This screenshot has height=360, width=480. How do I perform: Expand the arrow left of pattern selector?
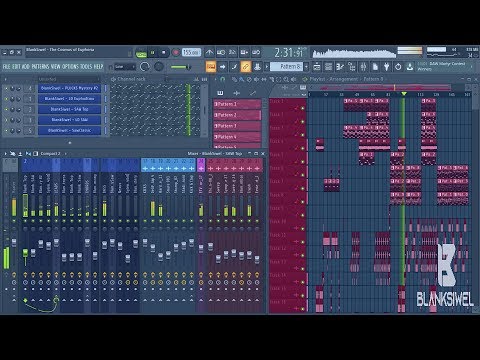pyautogui.click(x=266, y=67)
